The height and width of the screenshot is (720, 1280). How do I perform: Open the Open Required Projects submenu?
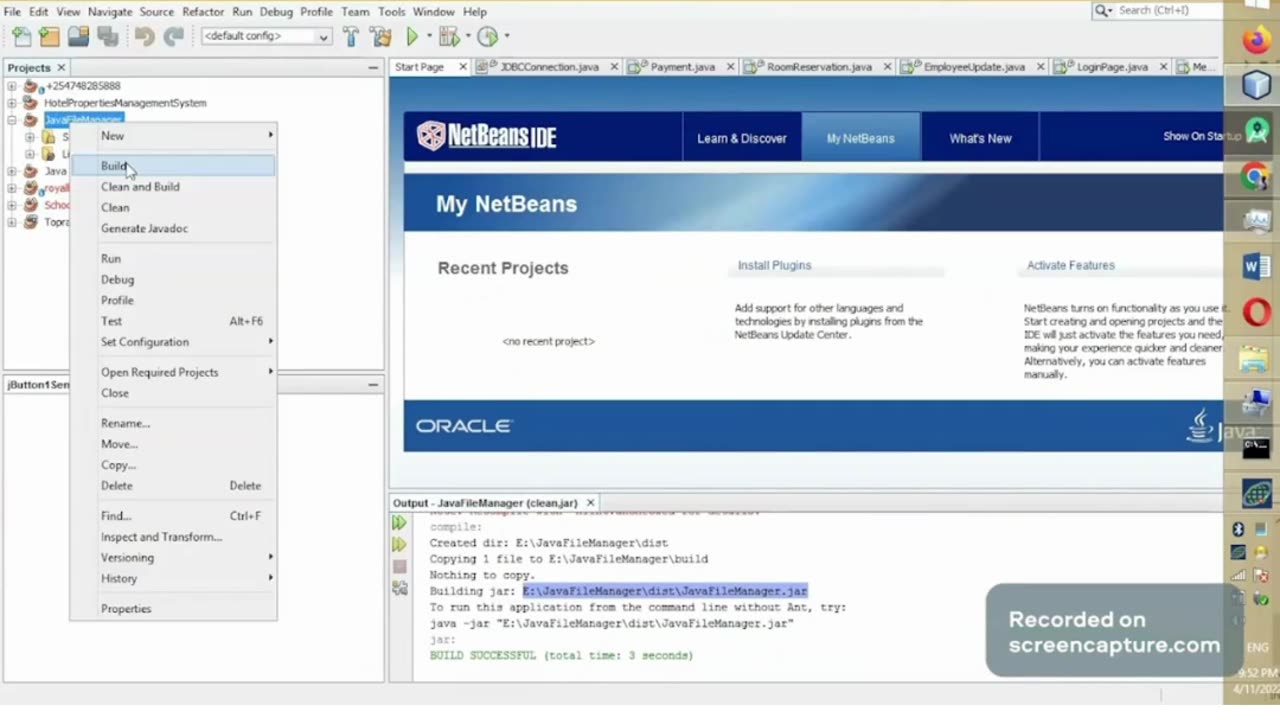coord(173,372)
